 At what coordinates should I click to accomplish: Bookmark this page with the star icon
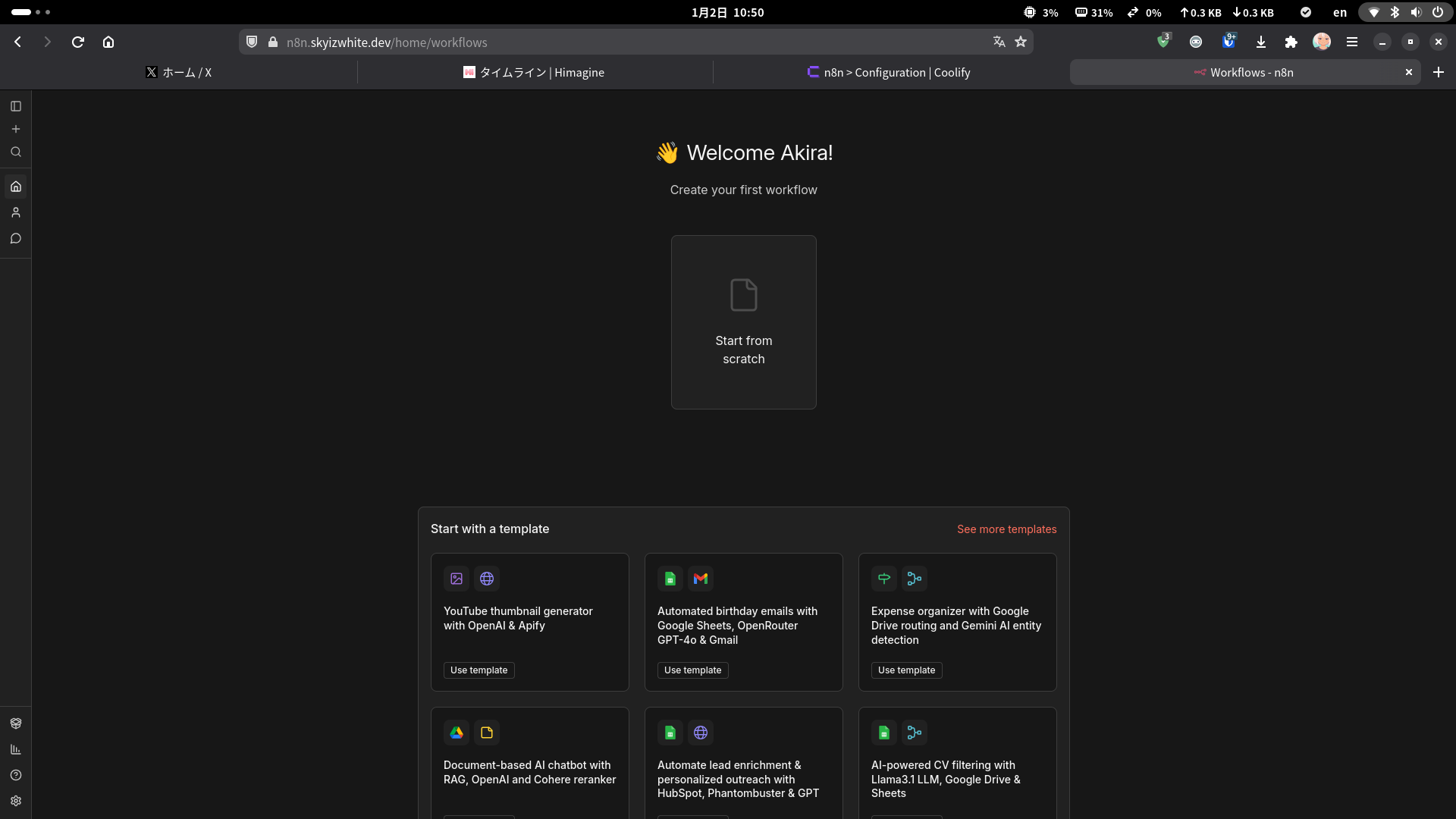point(1021,42)
